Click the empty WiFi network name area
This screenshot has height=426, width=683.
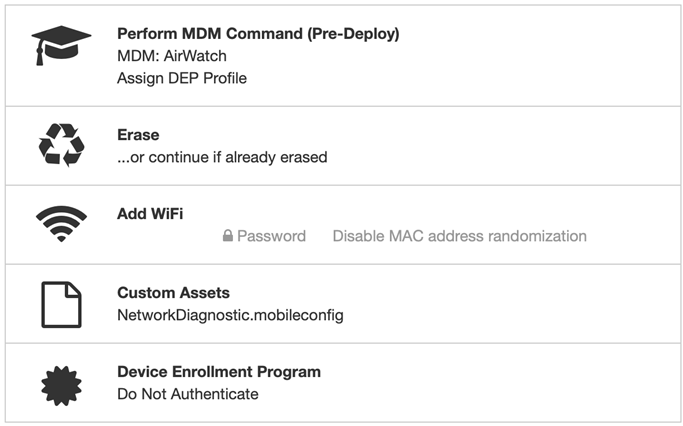point(168,236)
